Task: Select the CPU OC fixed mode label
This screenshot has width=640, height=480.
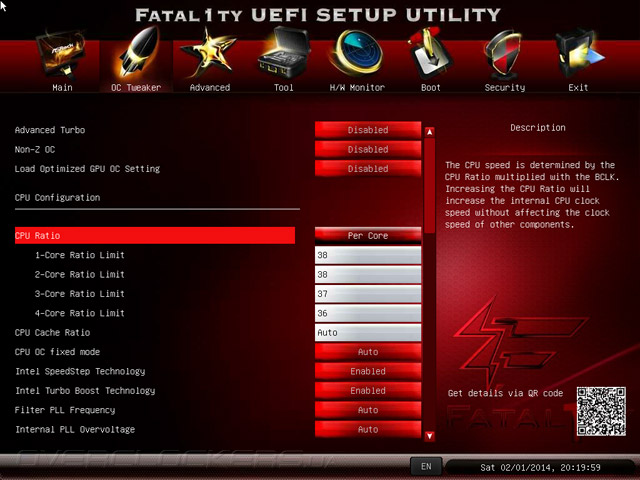Action: pos(57,352)
